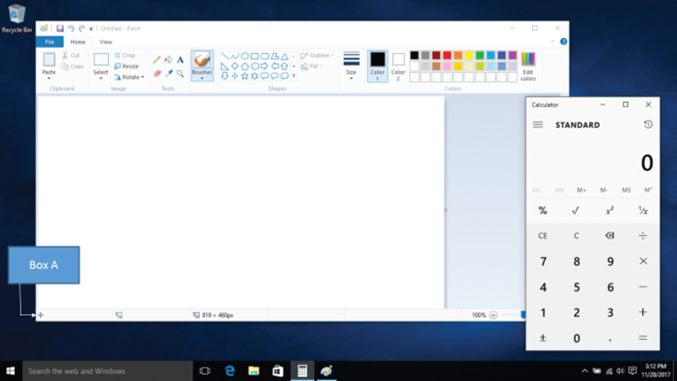This screenshot has height=381, width=677.
Task: Expand the Paste dropdown arrow
Action: coord(49,78)
